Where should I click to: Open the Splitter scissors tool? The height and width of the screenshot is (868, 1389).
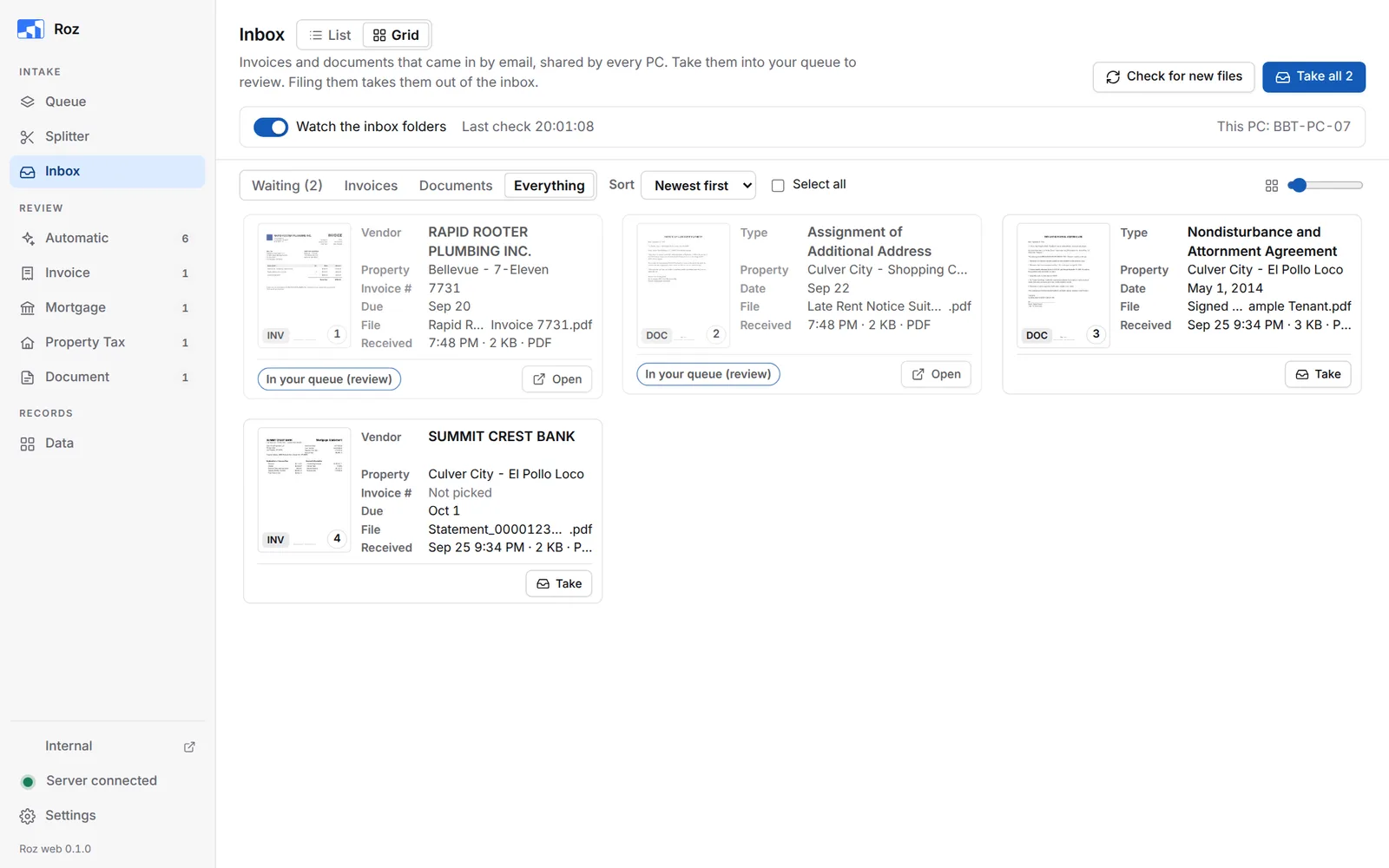108,136
